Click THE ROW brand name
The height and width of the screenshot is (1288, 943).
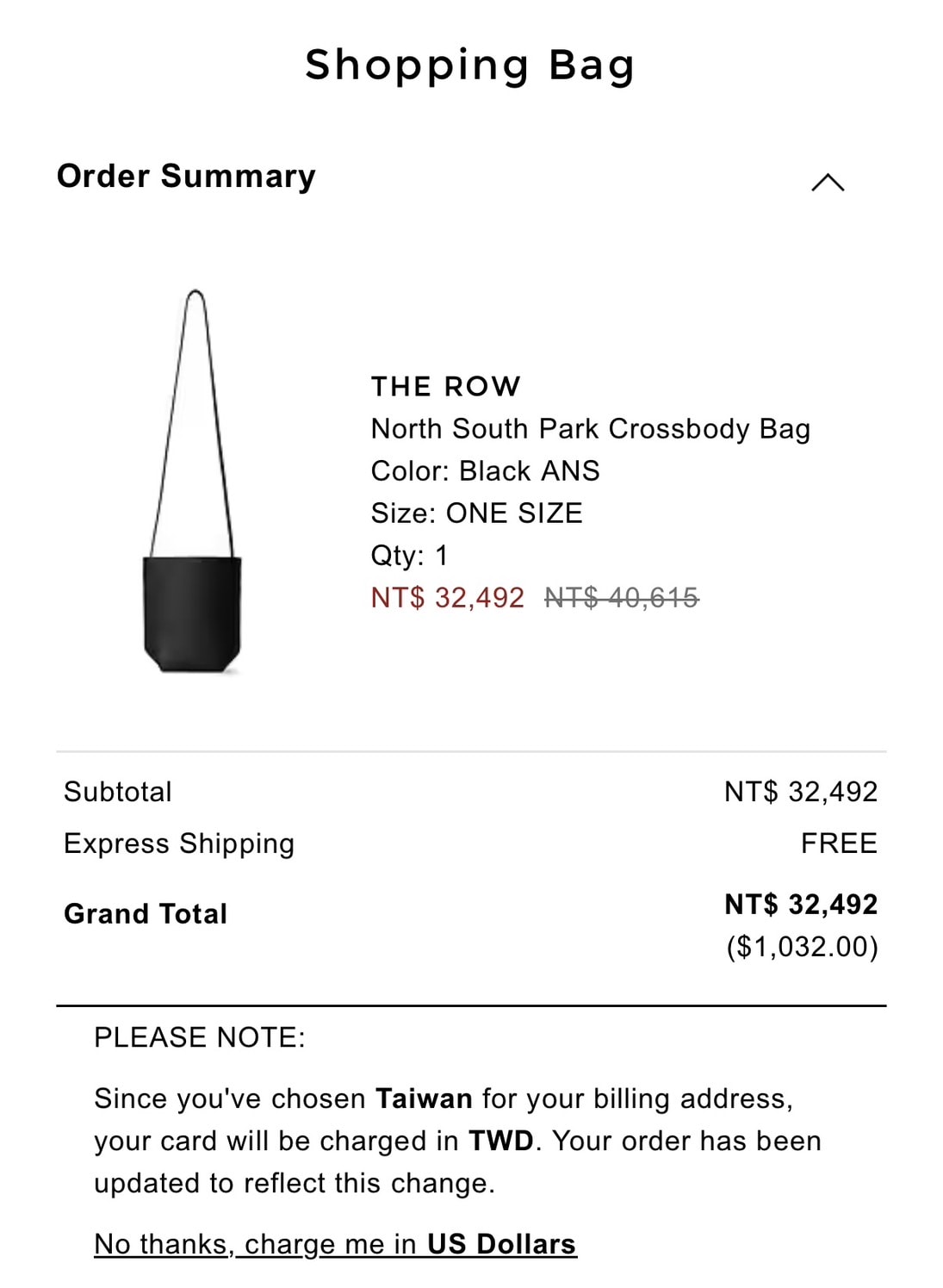point(445,386)
